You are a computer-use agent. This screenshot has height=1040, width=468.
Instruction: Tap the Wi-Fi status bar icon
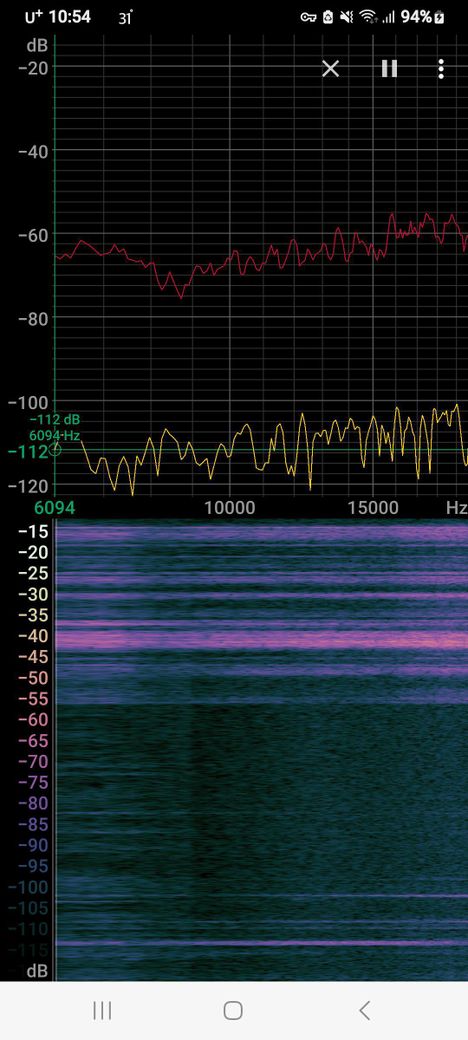click(x=368, y=17)
